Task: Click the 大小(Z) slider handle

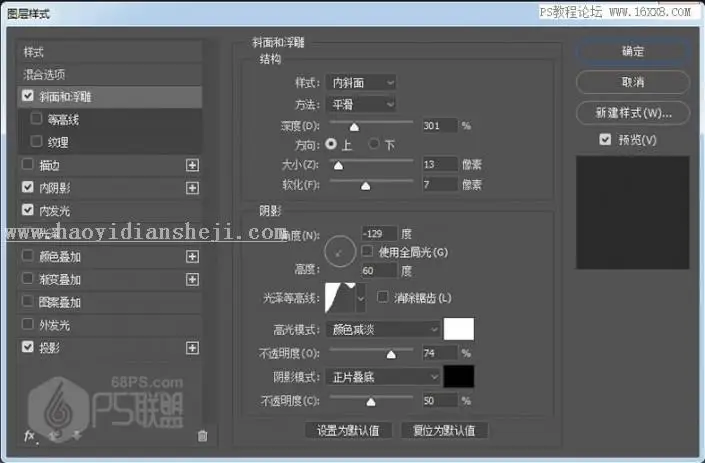Action: [x=338, y=166]
